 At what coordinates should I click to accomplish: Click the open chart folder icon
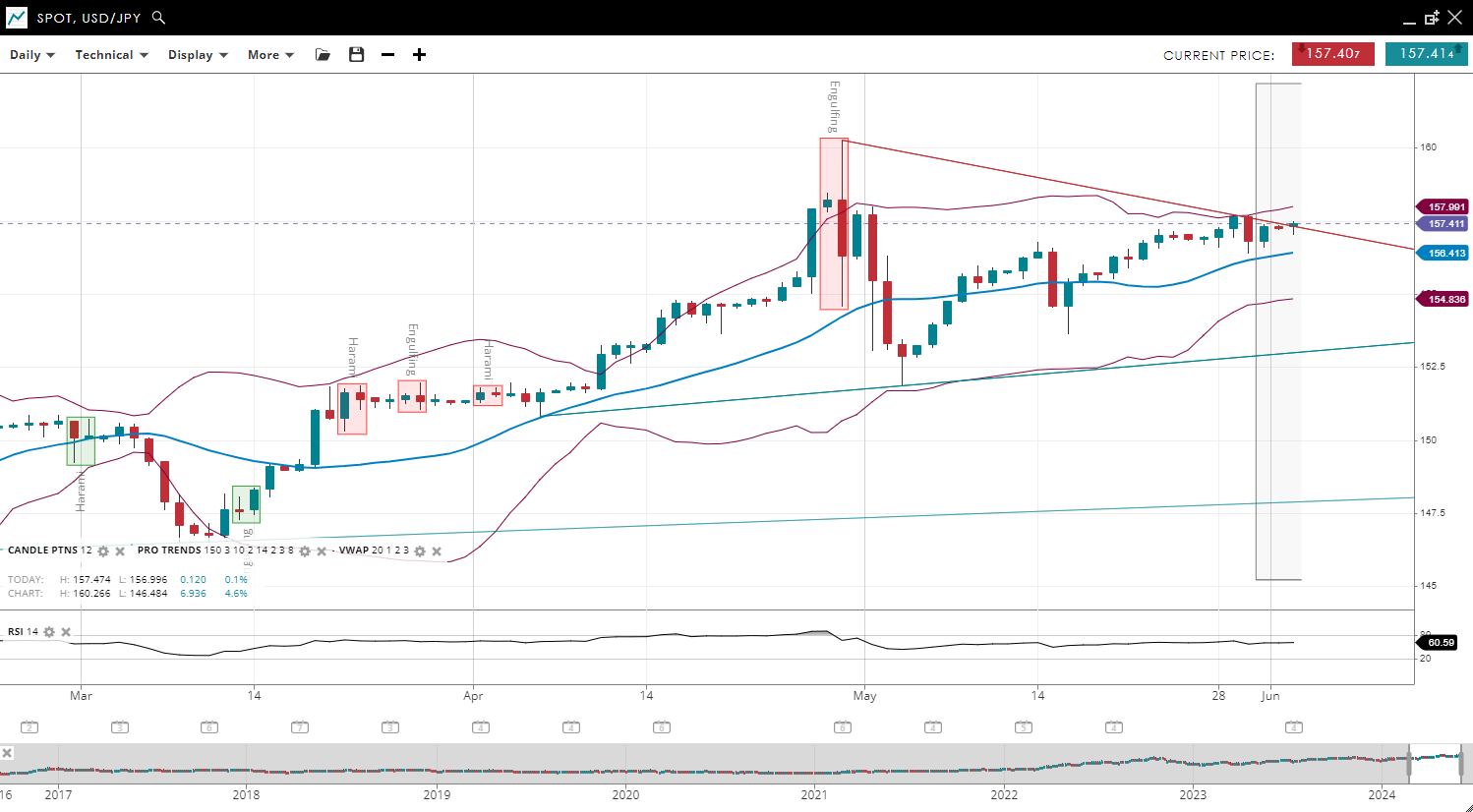(x=323, y=55)
